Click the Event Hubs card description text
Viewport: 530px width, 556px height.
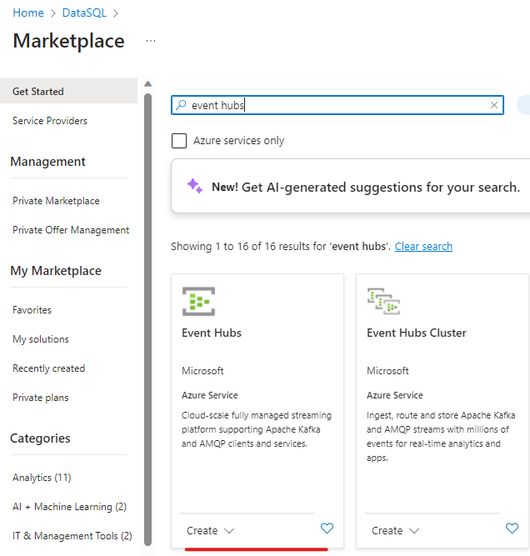click(x=256, y=429)
